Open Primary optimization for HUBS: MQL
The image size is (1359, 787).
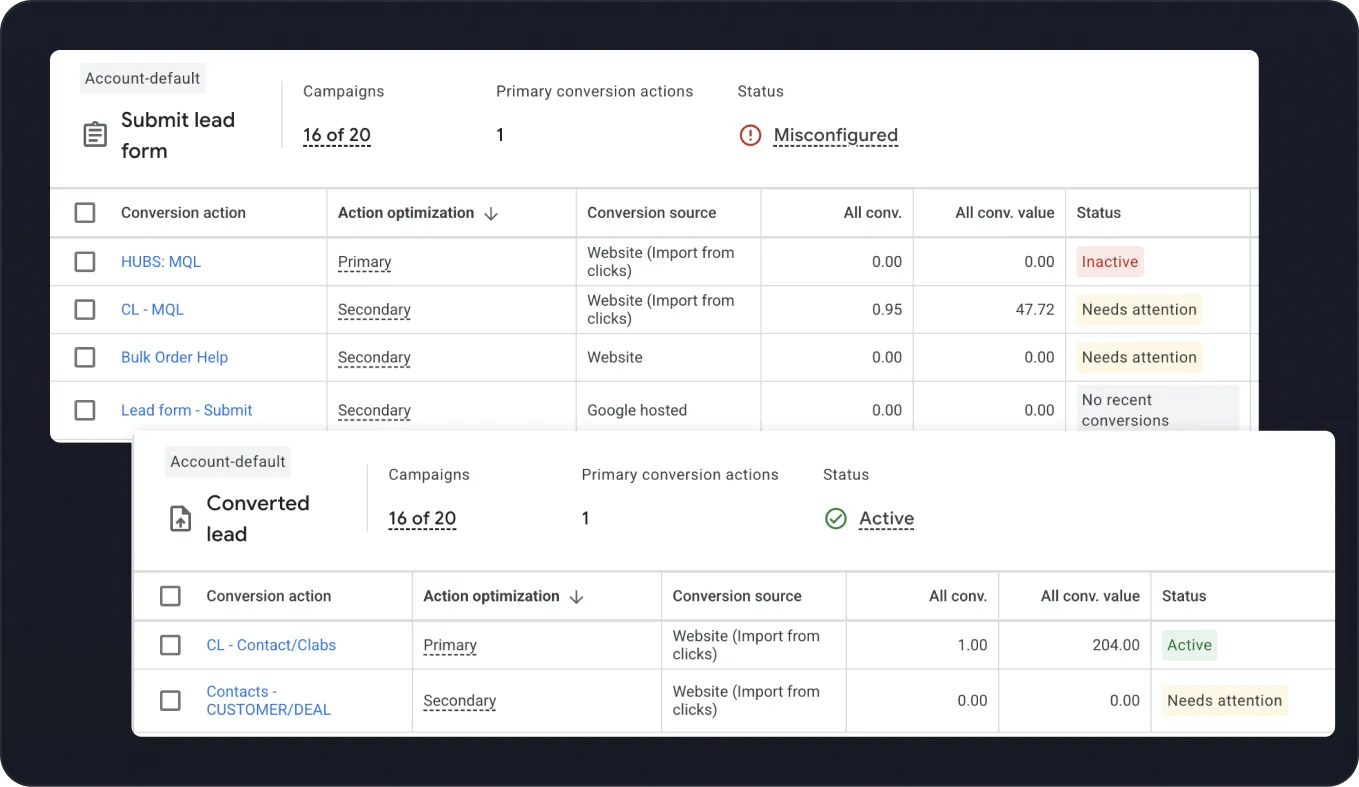(364, 262)
